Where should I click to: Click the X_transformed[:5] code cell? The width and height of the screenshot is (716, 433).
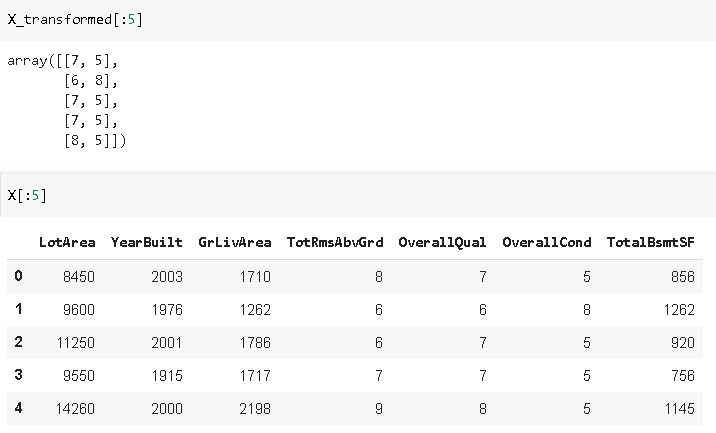(x=358, y=20)
